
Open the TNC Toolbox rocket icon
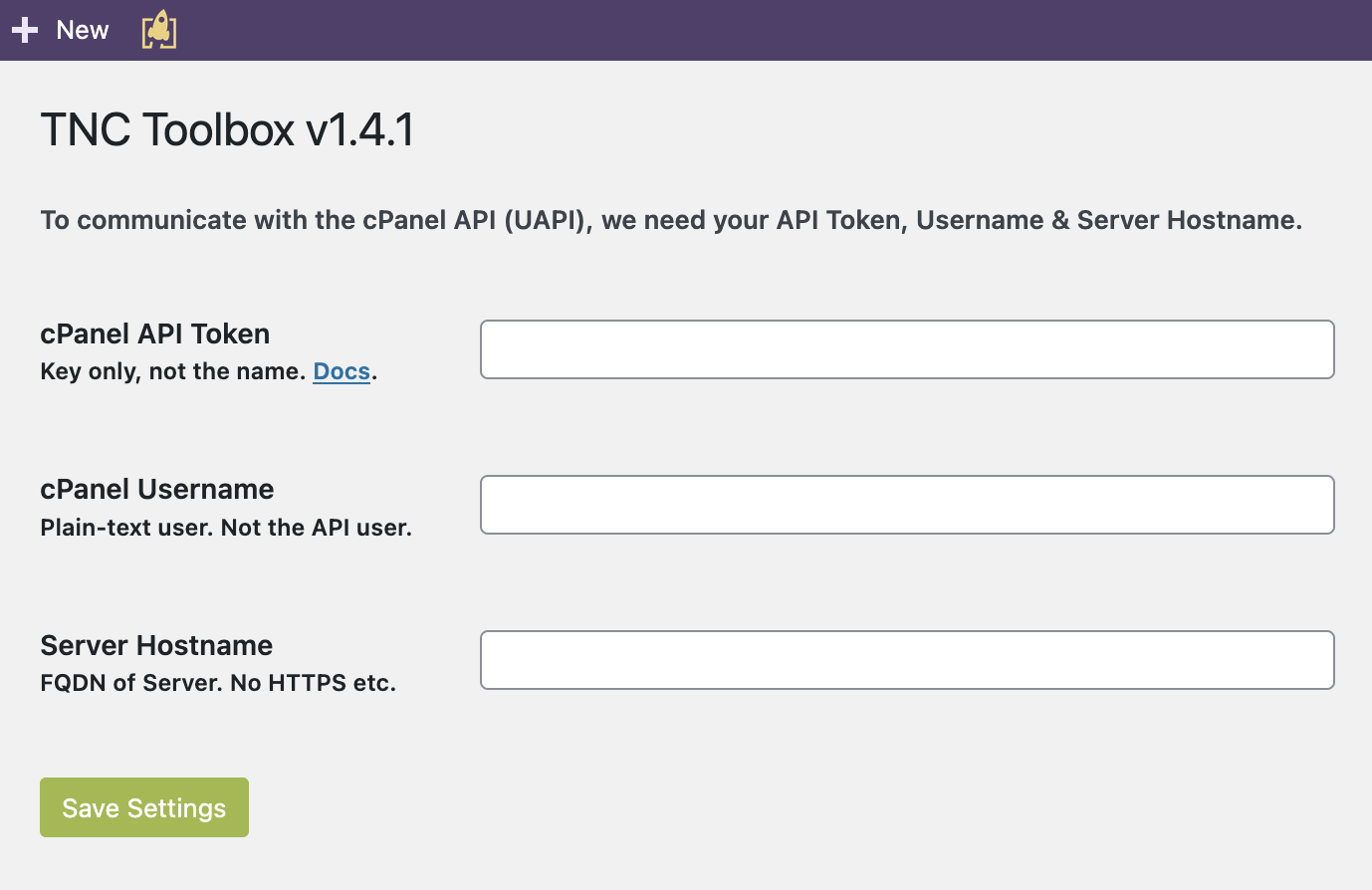click(x=159, y=30)
